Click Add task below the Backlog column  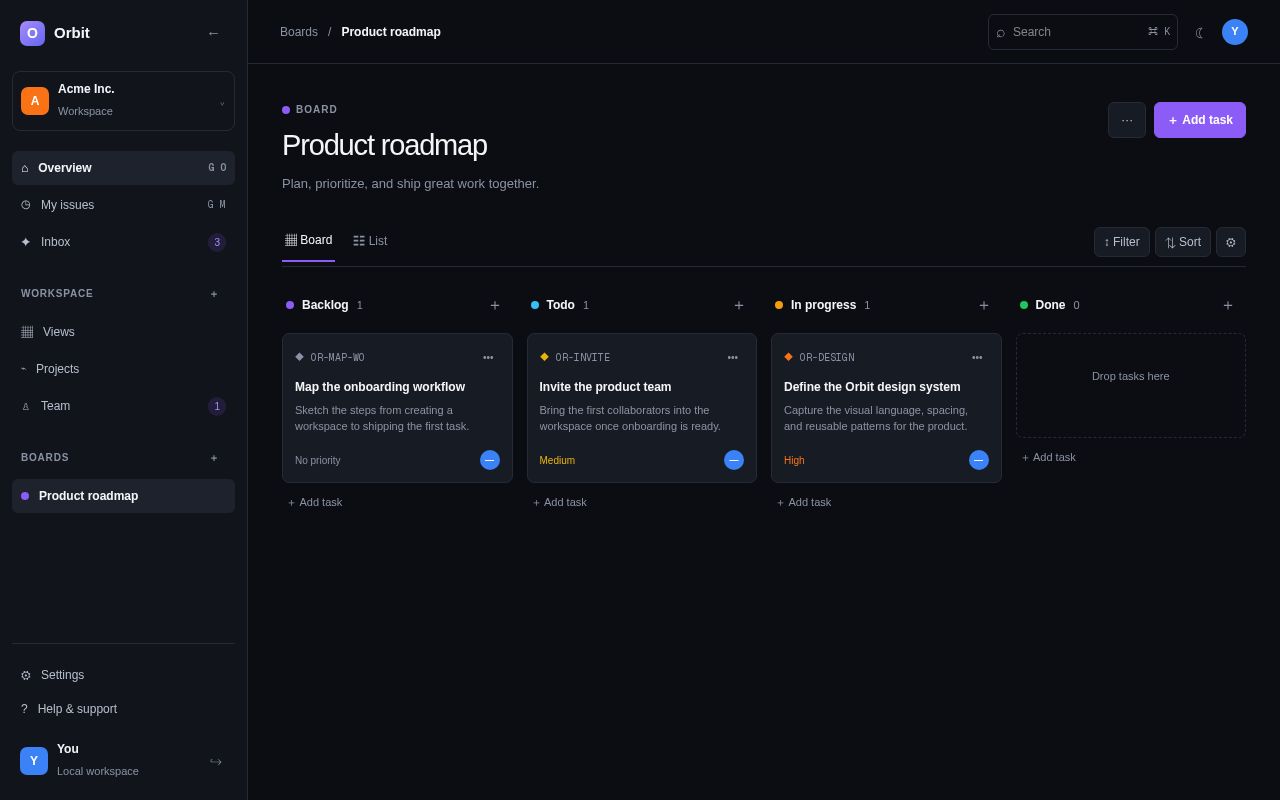click(x=315, y=502)
